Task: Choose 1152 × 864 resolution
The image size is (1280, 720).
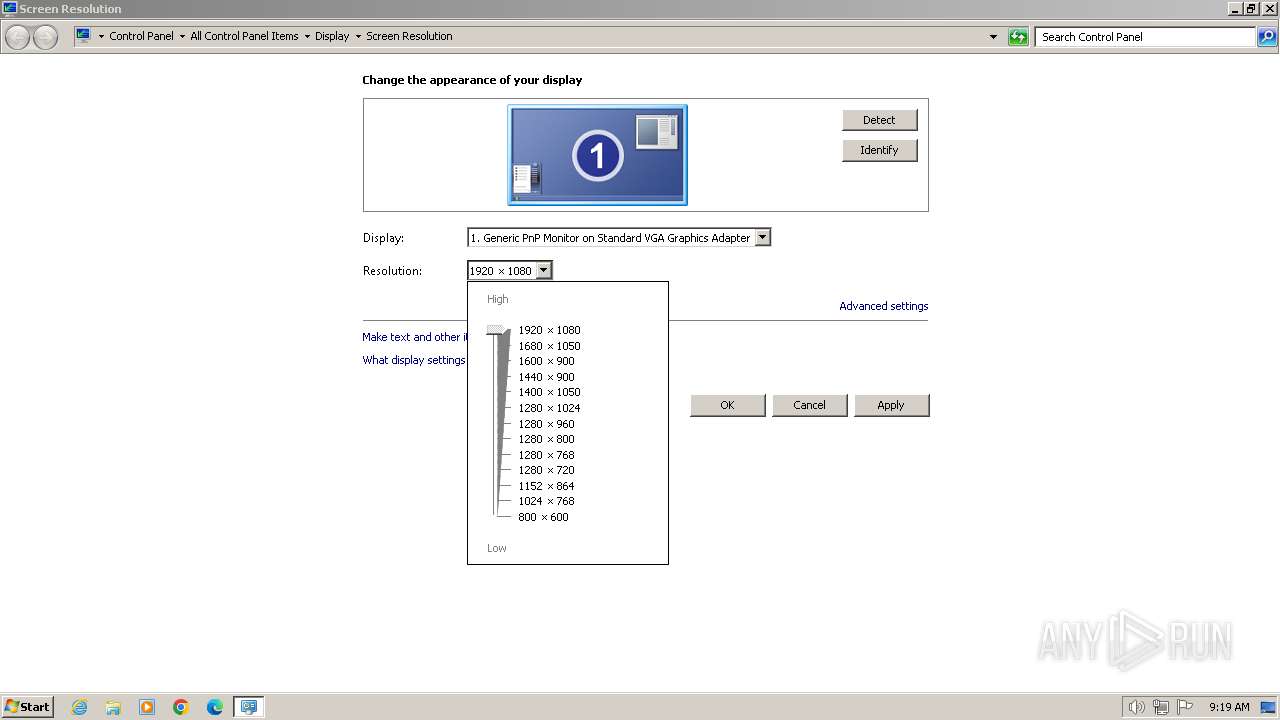Action: coord(546,486)
